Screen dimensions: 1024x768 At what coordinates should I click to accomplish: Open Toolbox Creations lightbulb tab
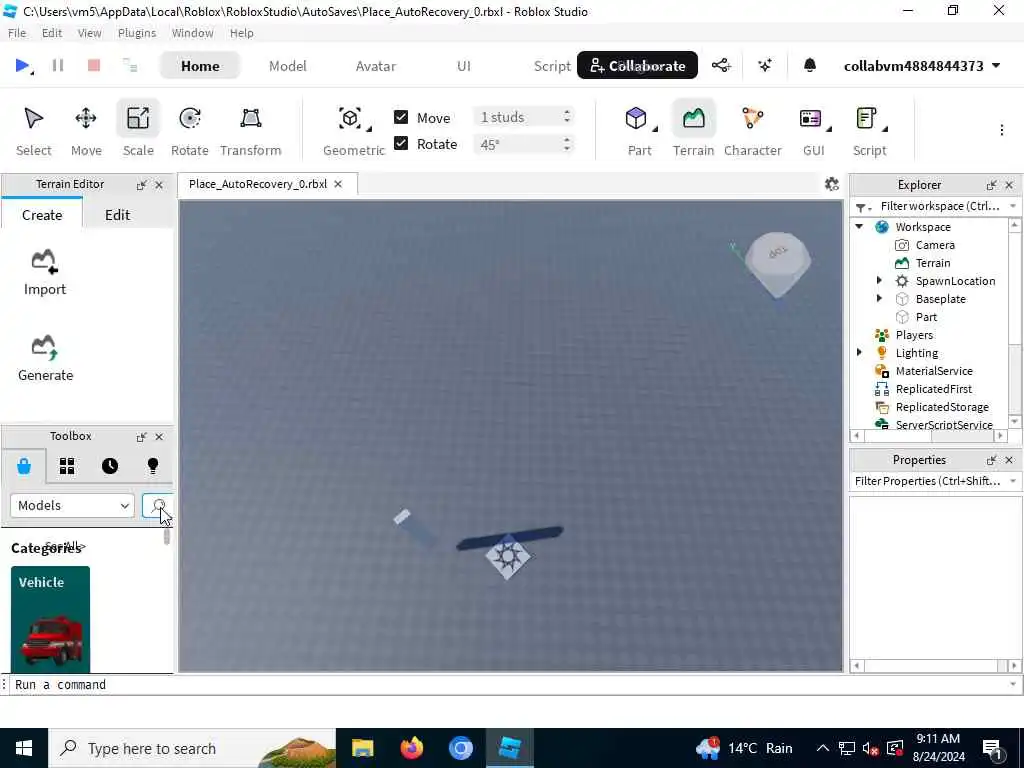[153, 466]
